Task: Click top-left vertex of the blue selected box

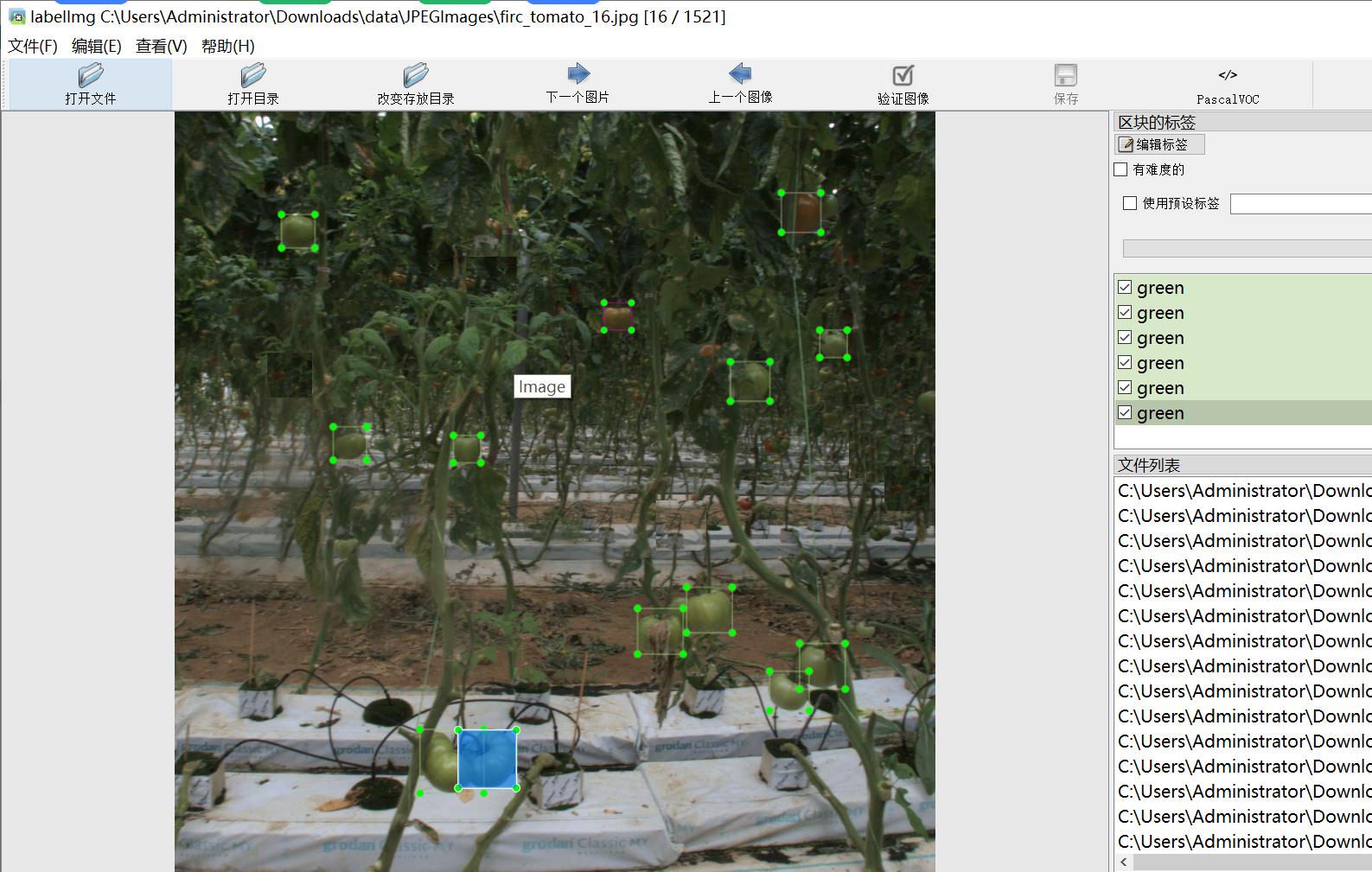Action: click(458, 730)
